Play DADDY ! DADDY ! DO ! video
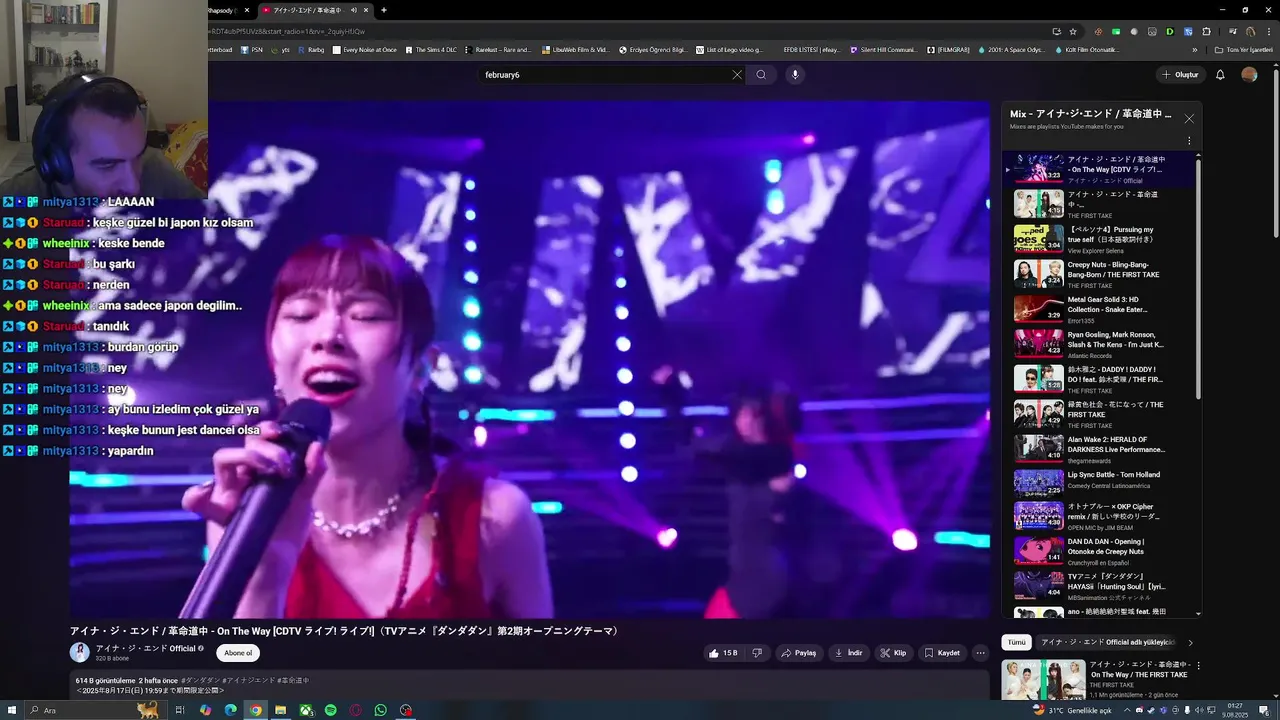 tap(1090, 379)
